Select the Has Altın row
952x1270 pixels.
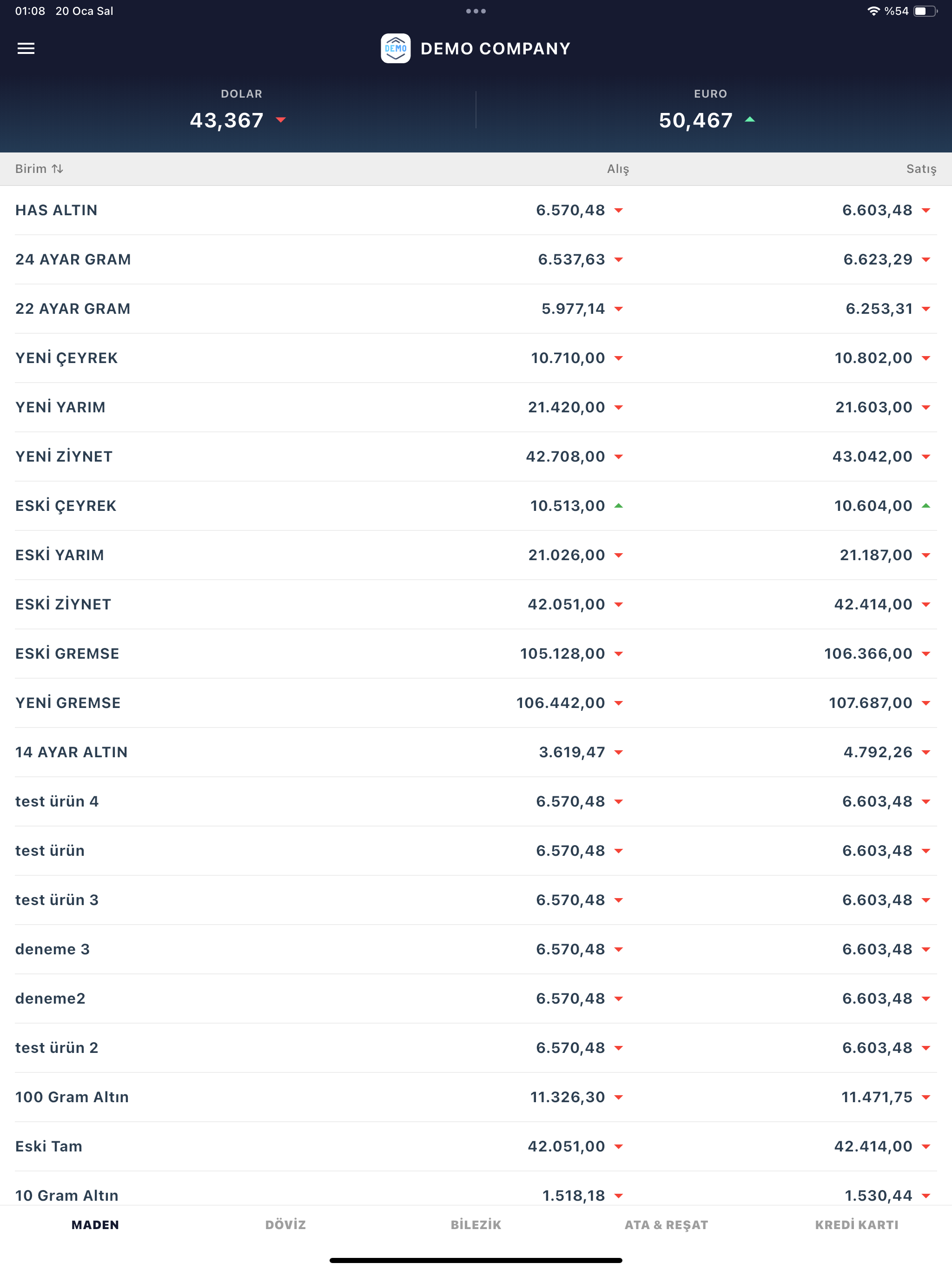pyautogui.click(x=476, y=210)
